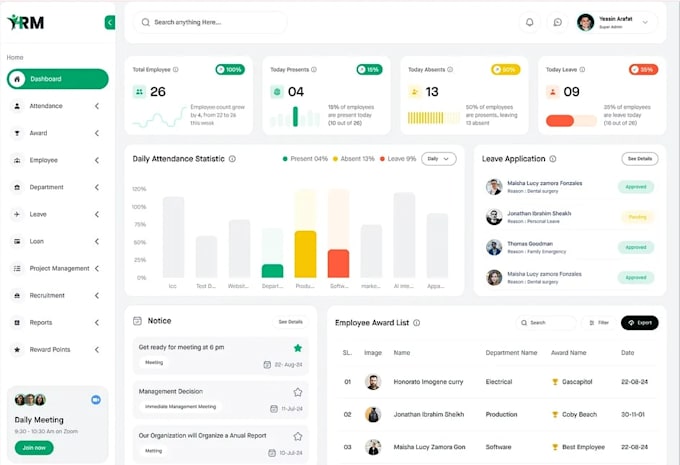Star the Management Decision notice
Image resolution: width=680 pixels, height=465 pixels.
[298, 392]
